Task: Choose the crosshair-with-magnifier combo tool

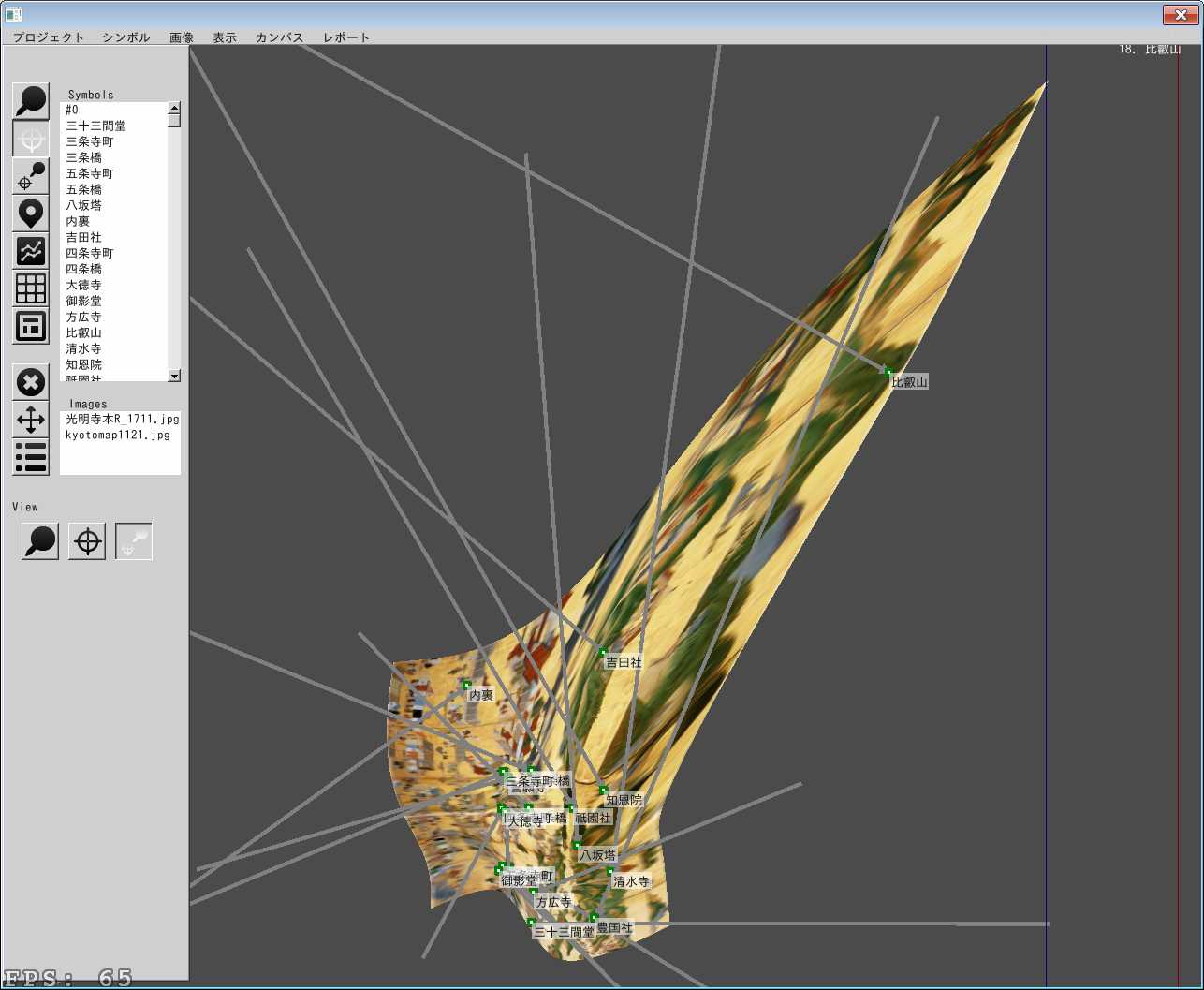Action: [x=31, y=176]
